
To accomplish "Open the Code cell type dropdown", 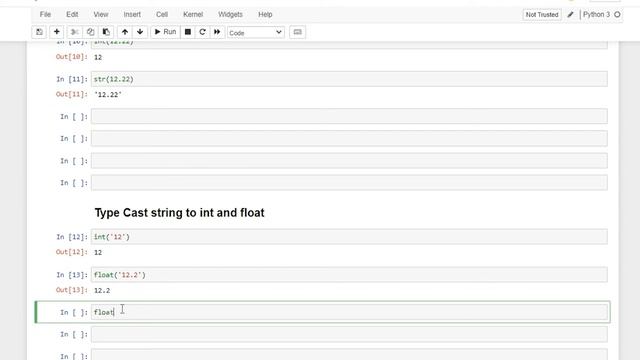I will [x=256, y=32].
